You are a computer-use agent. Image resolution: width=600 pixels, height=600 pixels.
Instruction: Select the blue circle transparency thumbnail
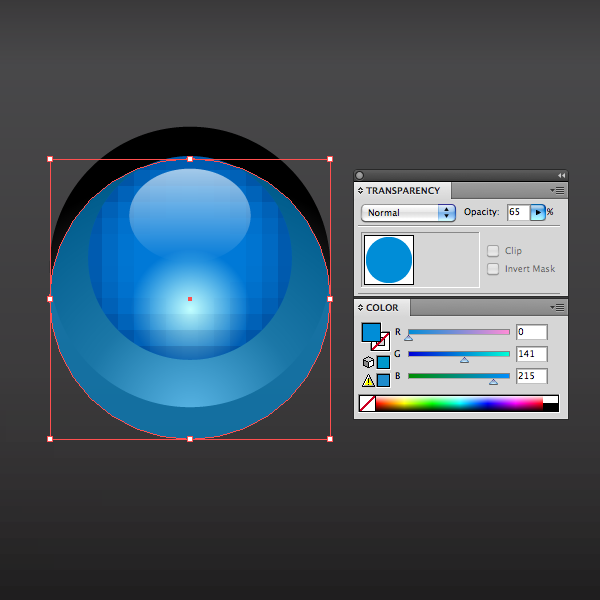point(389,260)
